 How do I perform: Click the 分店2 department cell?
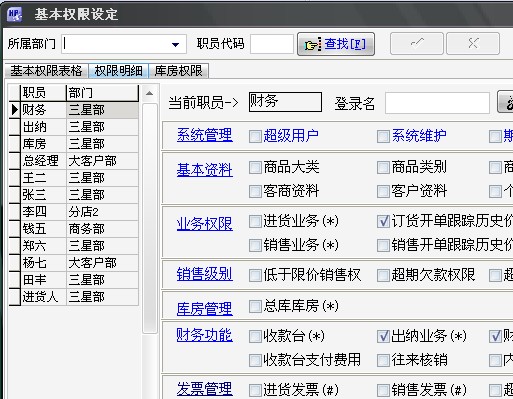(x=102, y=212)
